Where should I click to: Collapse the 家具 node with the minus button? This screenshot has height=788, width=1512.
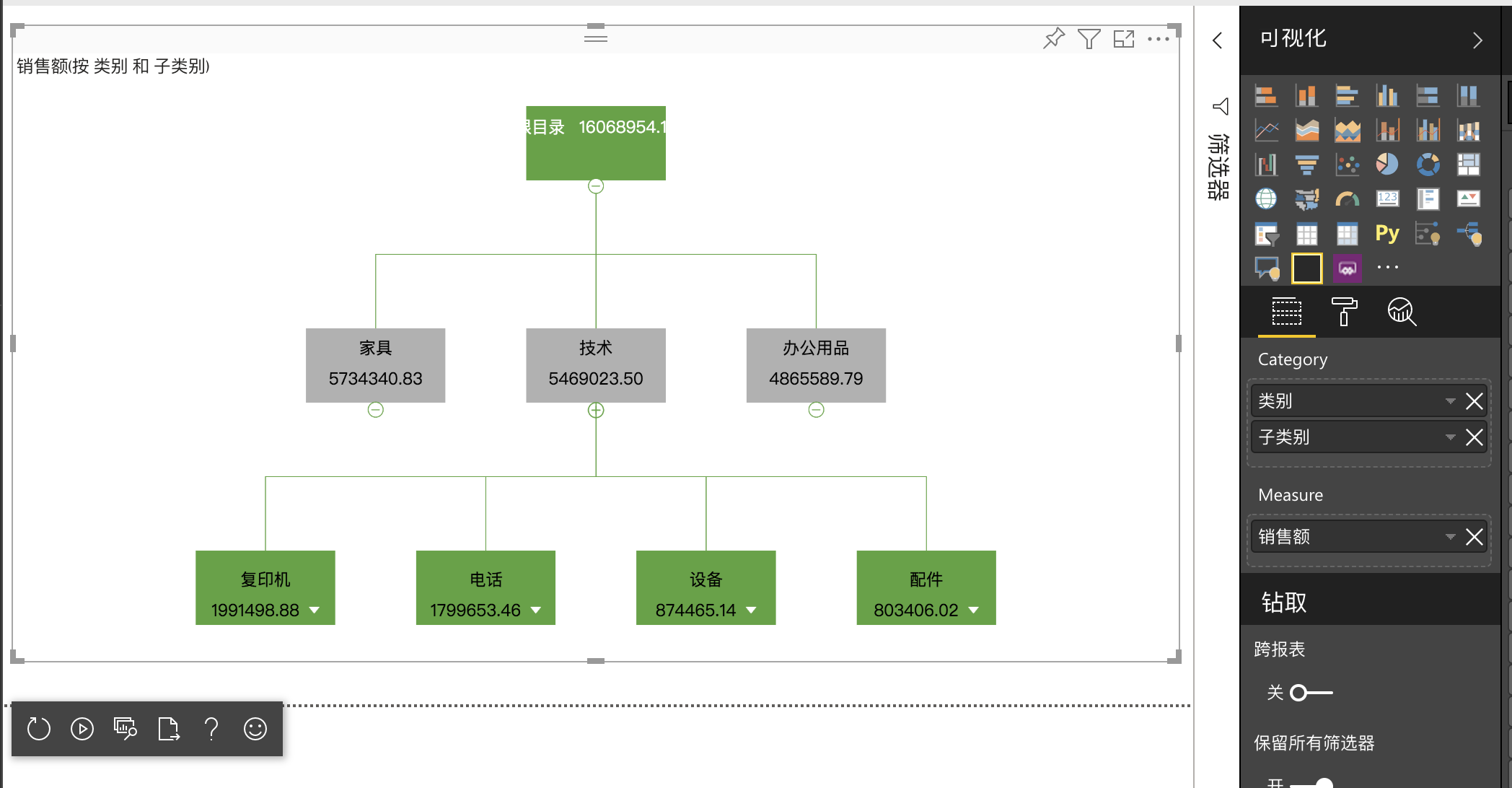pos(375,409)
